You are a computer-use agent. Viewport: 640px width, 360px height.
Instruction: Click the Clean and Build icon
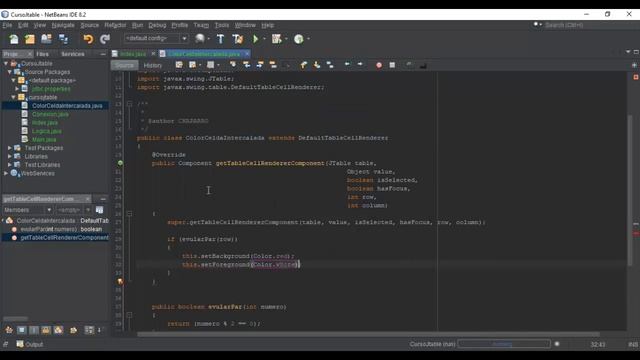[238, 39]
